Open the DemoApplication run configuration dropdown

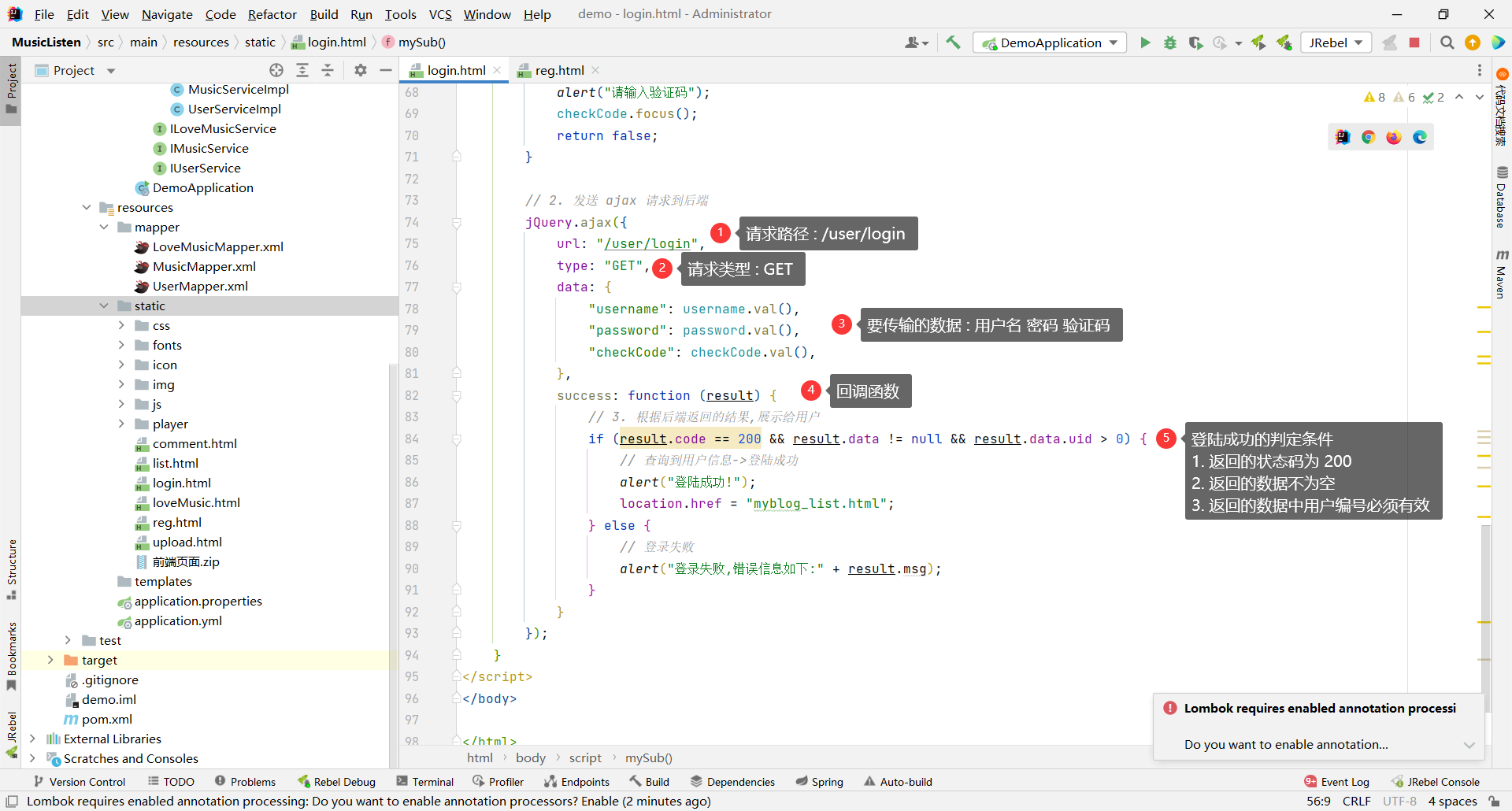(x=1050, y=43)
